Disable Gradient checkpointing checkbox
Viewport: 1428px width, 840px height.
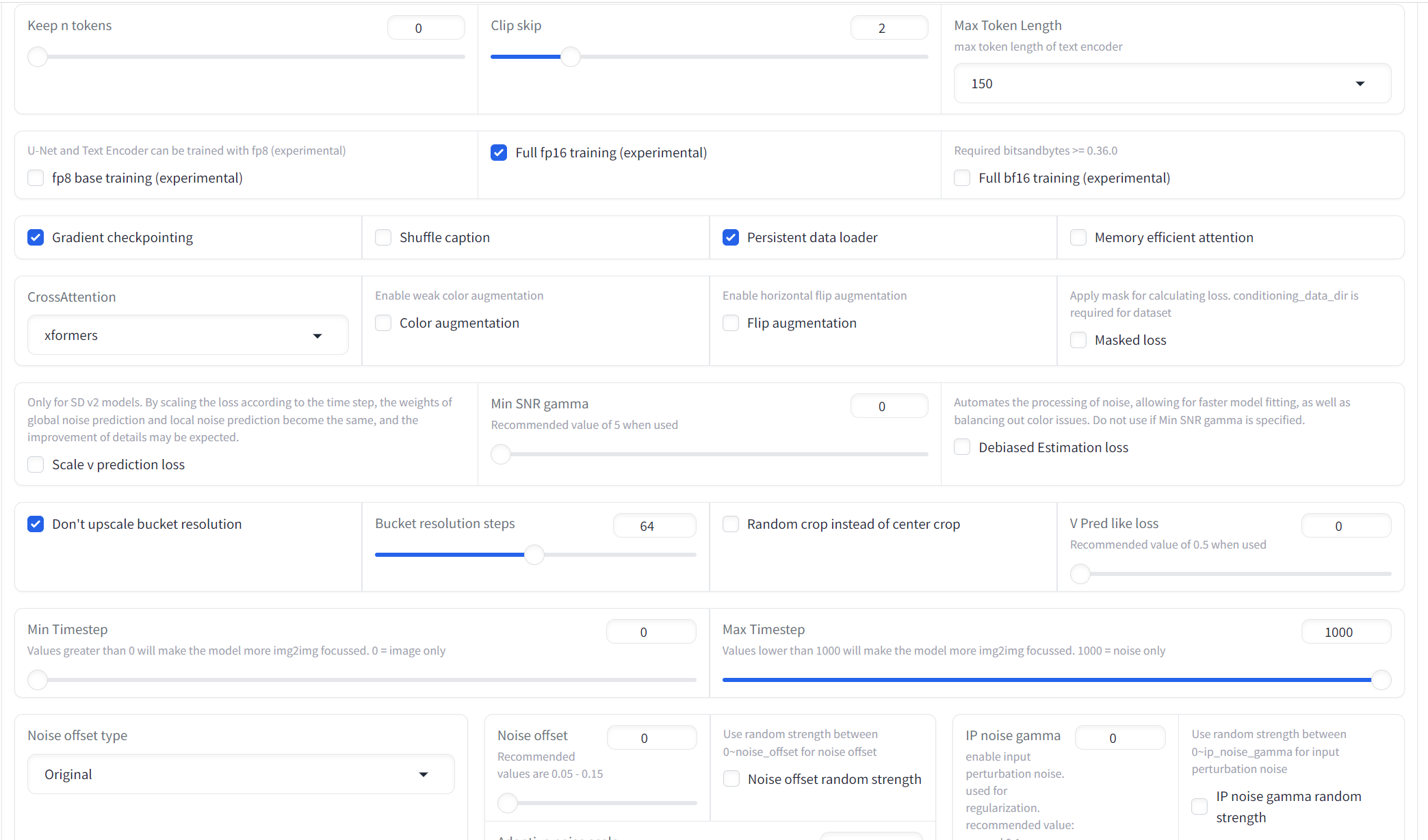click(x=36, y=237)
